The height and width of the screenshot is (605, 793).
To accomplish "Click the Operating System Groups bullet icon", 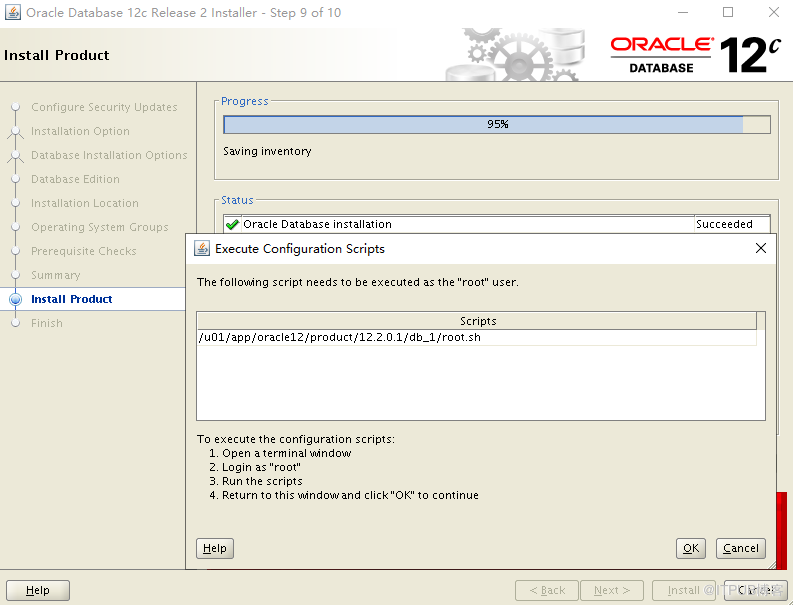I will (16, 227).
